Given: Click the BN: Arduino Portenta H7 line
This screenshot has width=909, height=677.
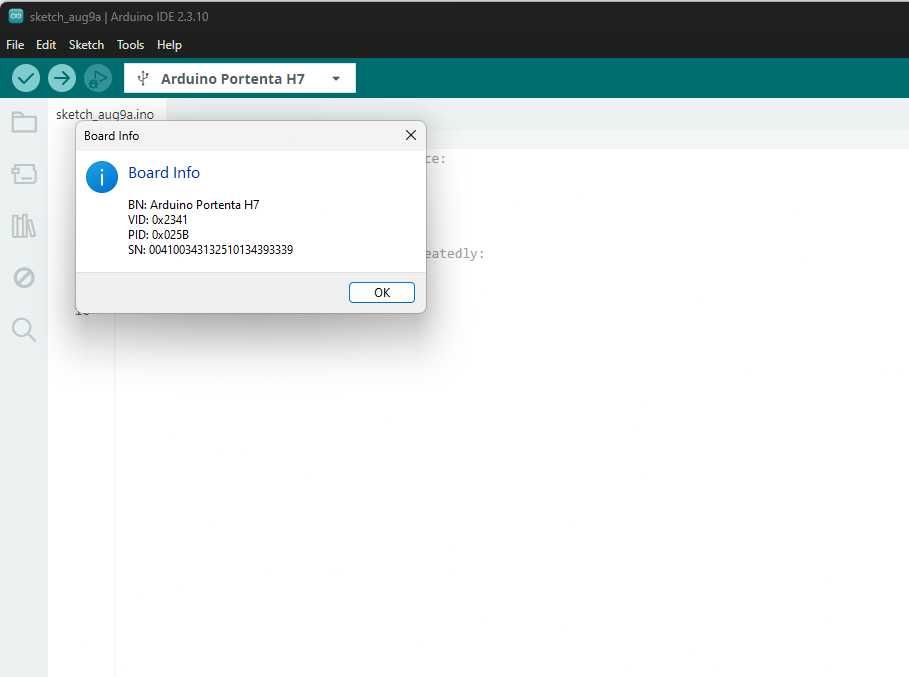Looking at the screenshot, I should click(x=194, y=205).
